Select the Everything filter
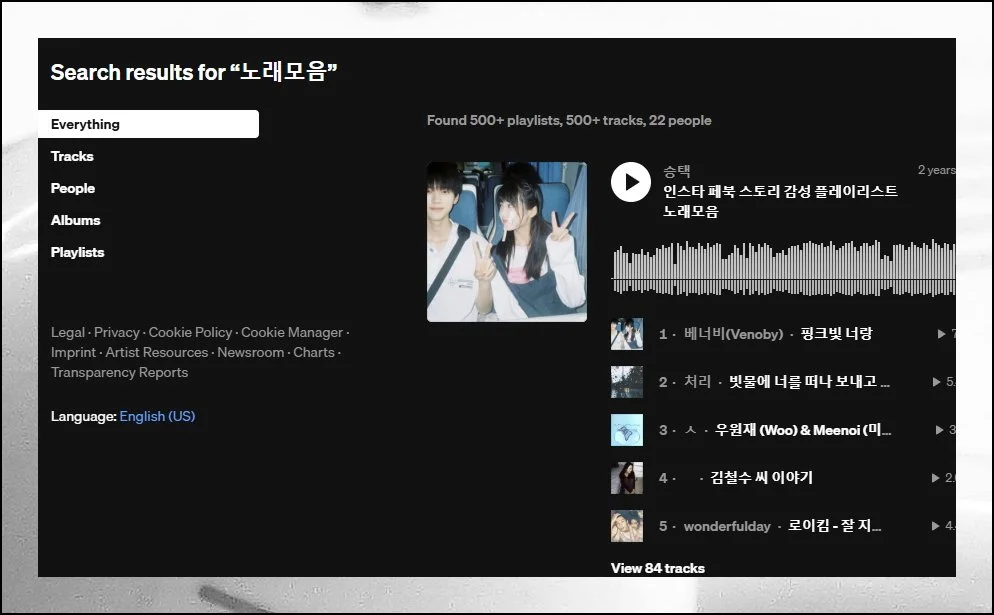Viewport: 994px width, 615px height. (x=148, y=124)
